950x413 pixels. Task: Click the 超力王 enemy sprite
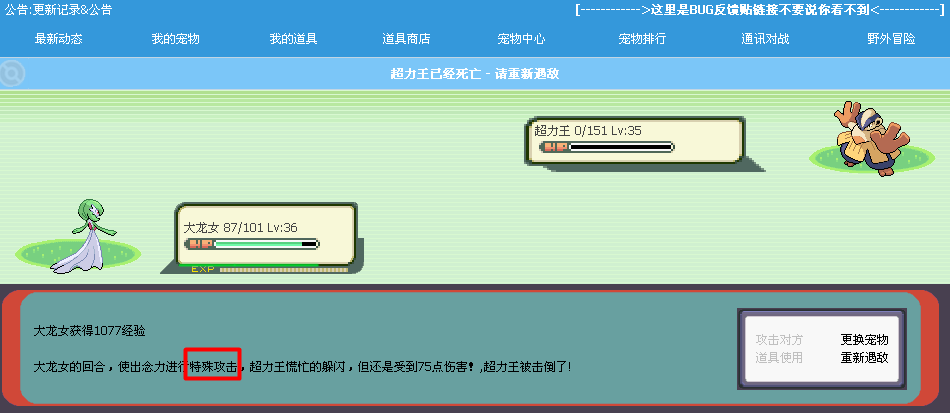point(871,139)
